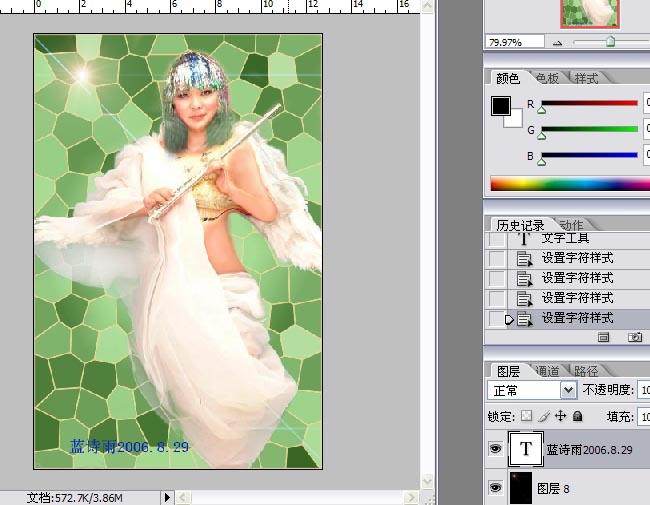Click the horizontal scrollbar right arrow
The height and width of the screenshot is (505, 650).
click(410, 497)
